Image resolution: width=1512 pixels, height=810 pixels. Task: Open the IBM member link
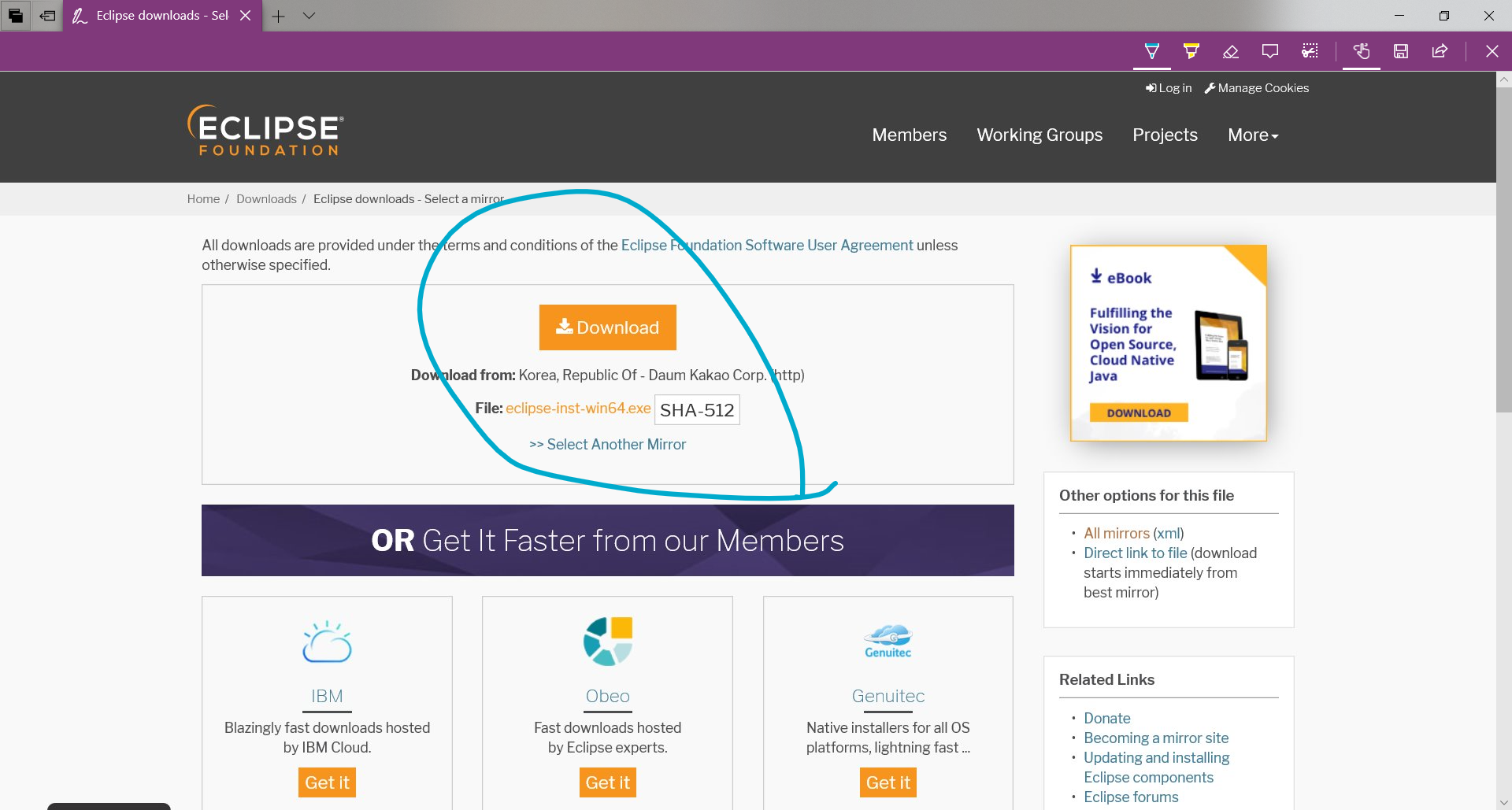327,696
